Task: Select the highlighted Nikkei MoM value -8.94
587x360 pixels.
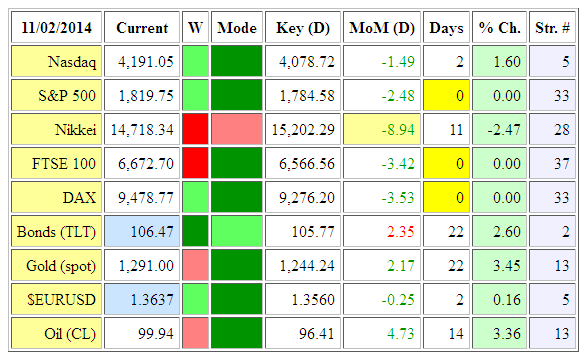Action: click(x=382, y=129)
